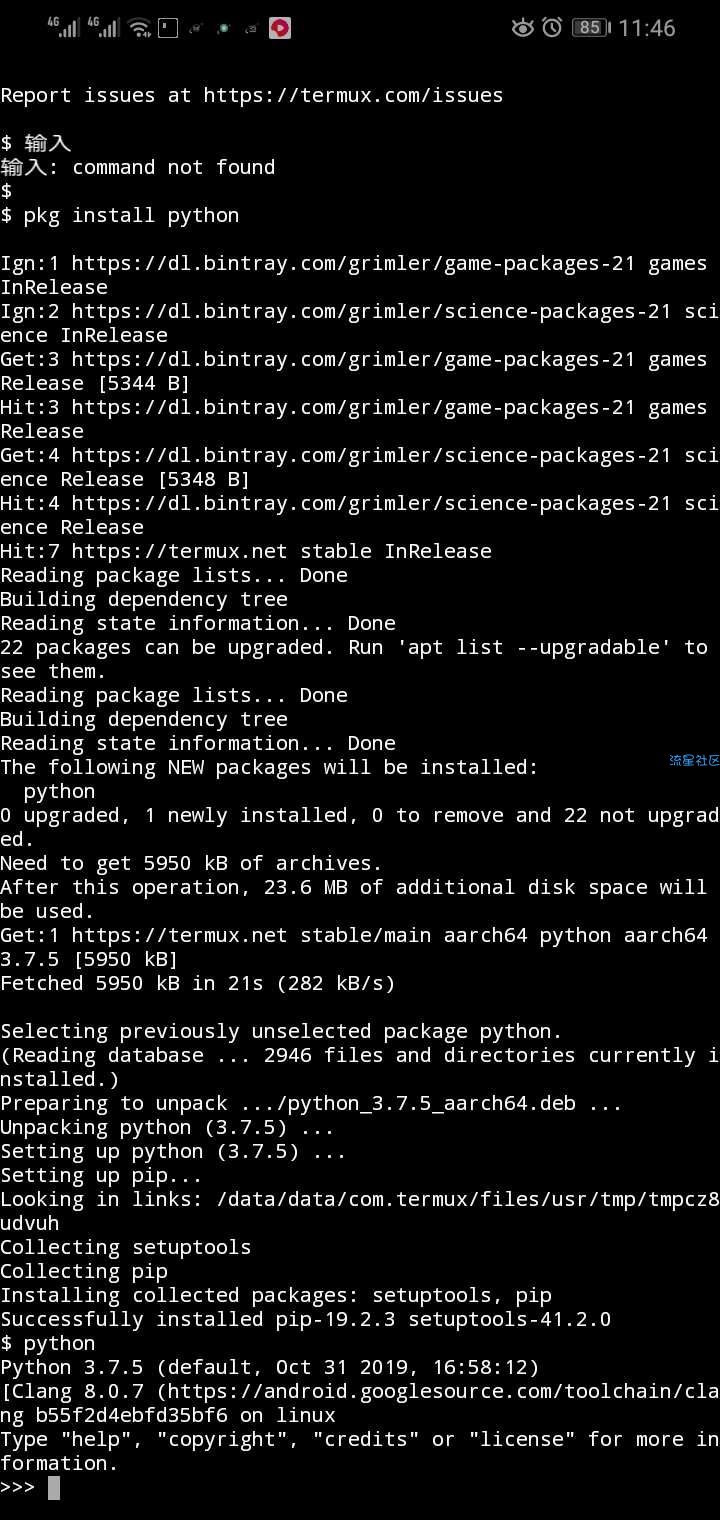The image size is (720, 1520).
Task: Tap the 'pkg install python' command line
Action: pyautogui.click(x=120, y=216)
